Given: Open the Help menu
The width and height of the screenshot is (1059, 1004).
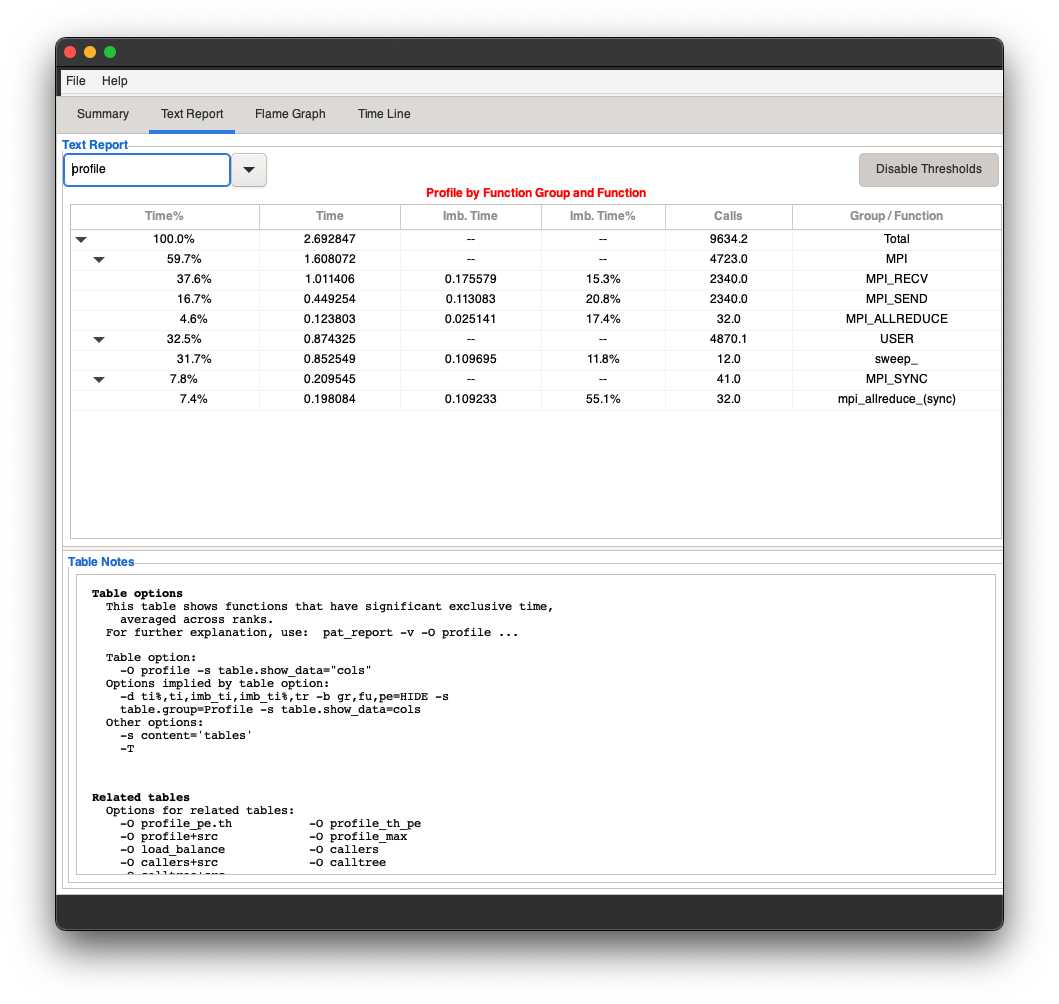Looking at the screenshot, I should pos(114,81).
